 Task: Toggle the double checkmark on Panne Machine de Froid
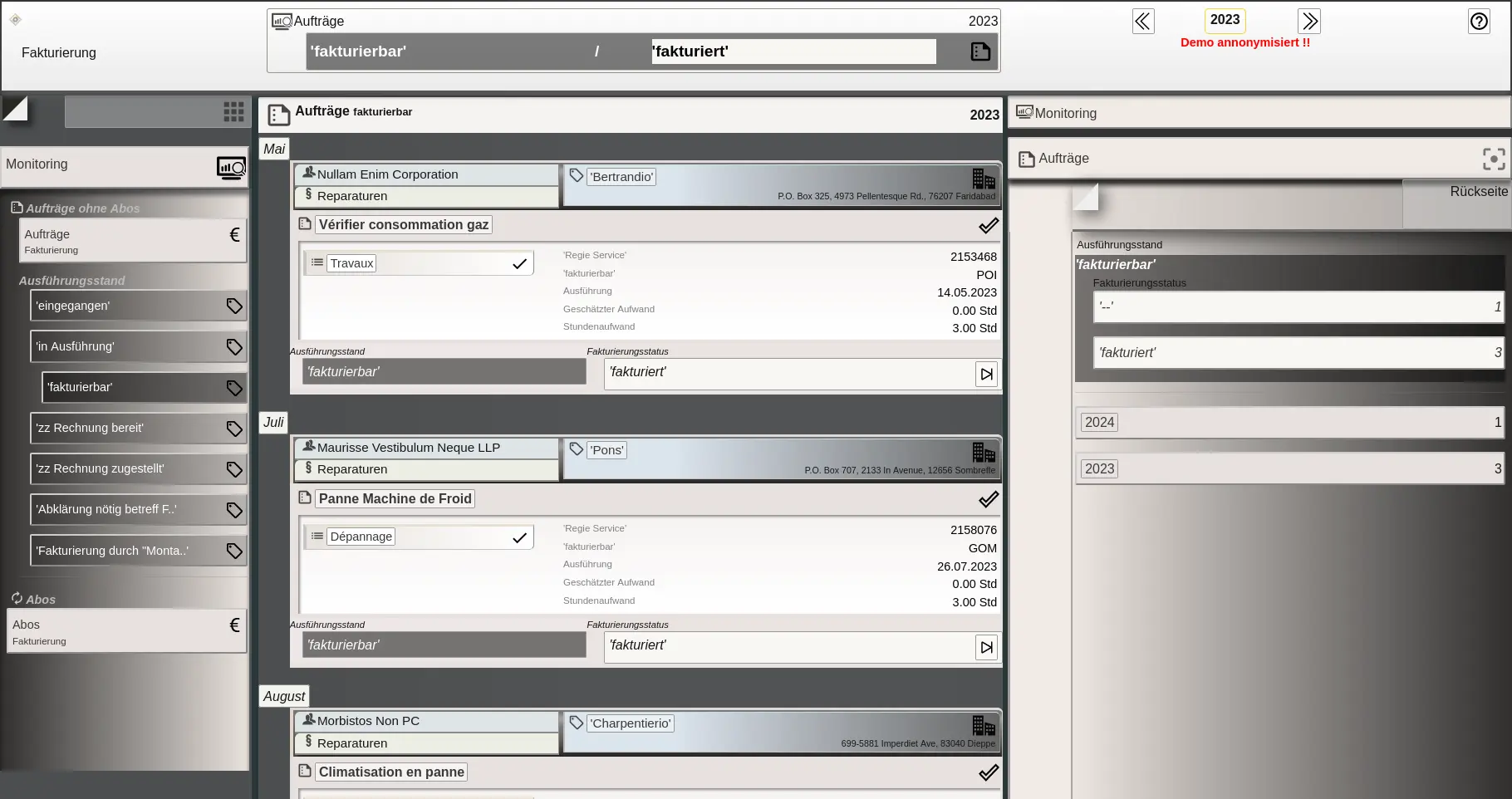coord(989,499)
